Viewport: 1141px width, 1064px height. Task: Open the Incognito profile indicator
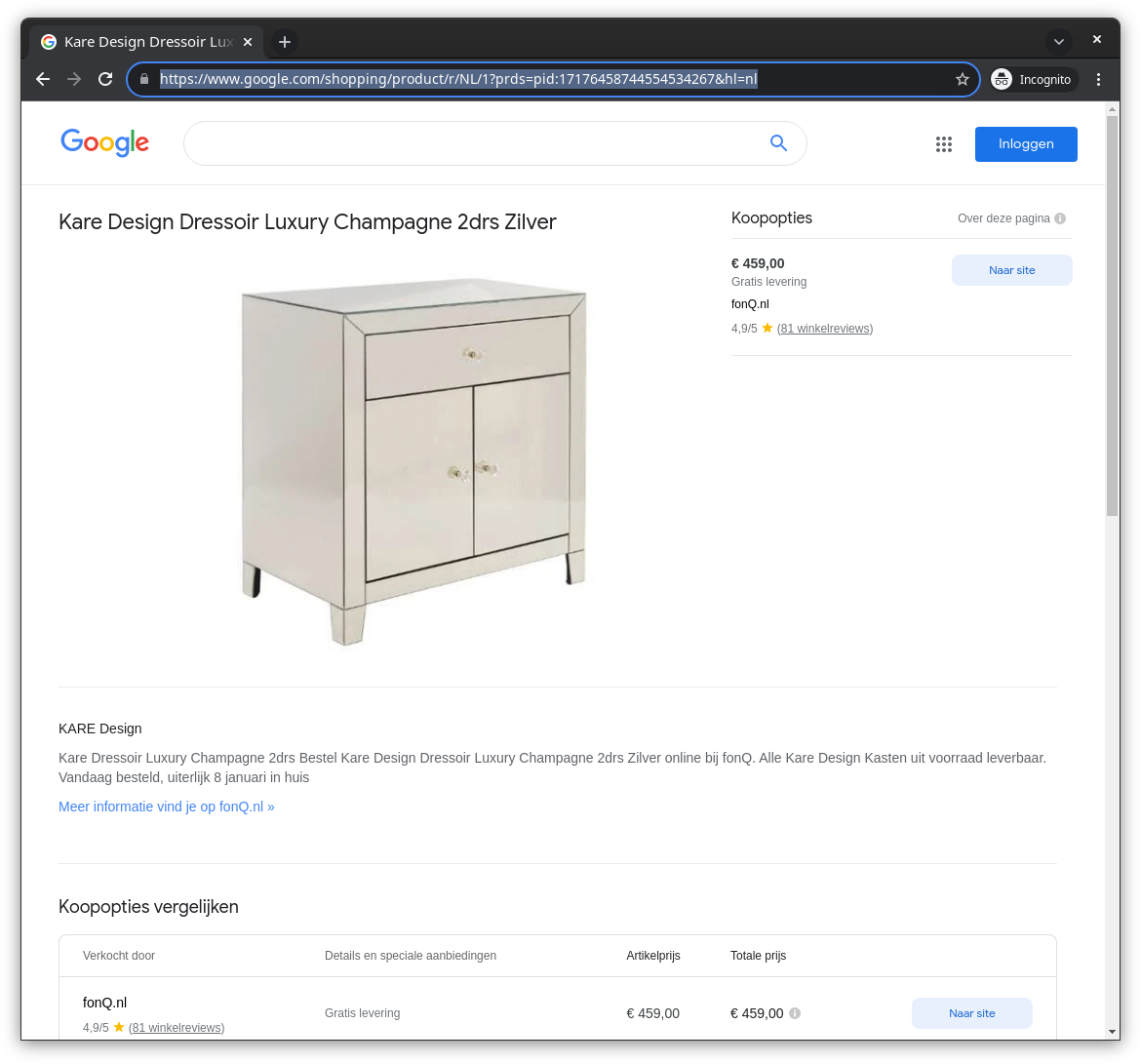pos(1034,79)
